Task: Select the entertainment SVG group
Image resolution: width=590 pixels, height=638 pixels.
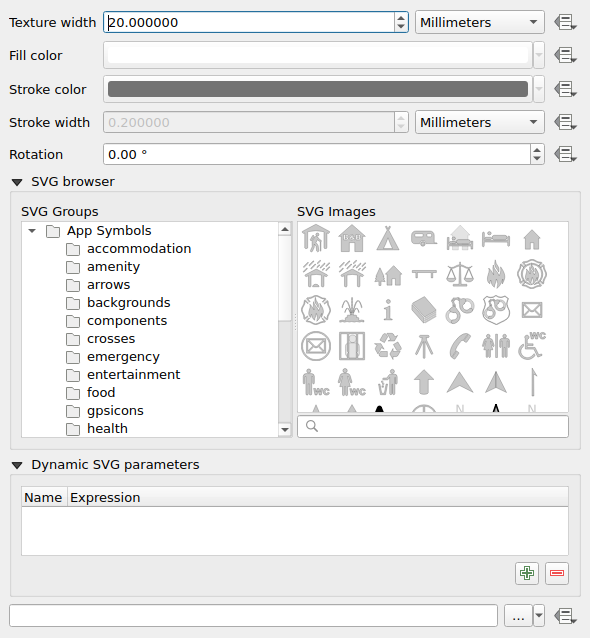Action: [x=133, y=374]
